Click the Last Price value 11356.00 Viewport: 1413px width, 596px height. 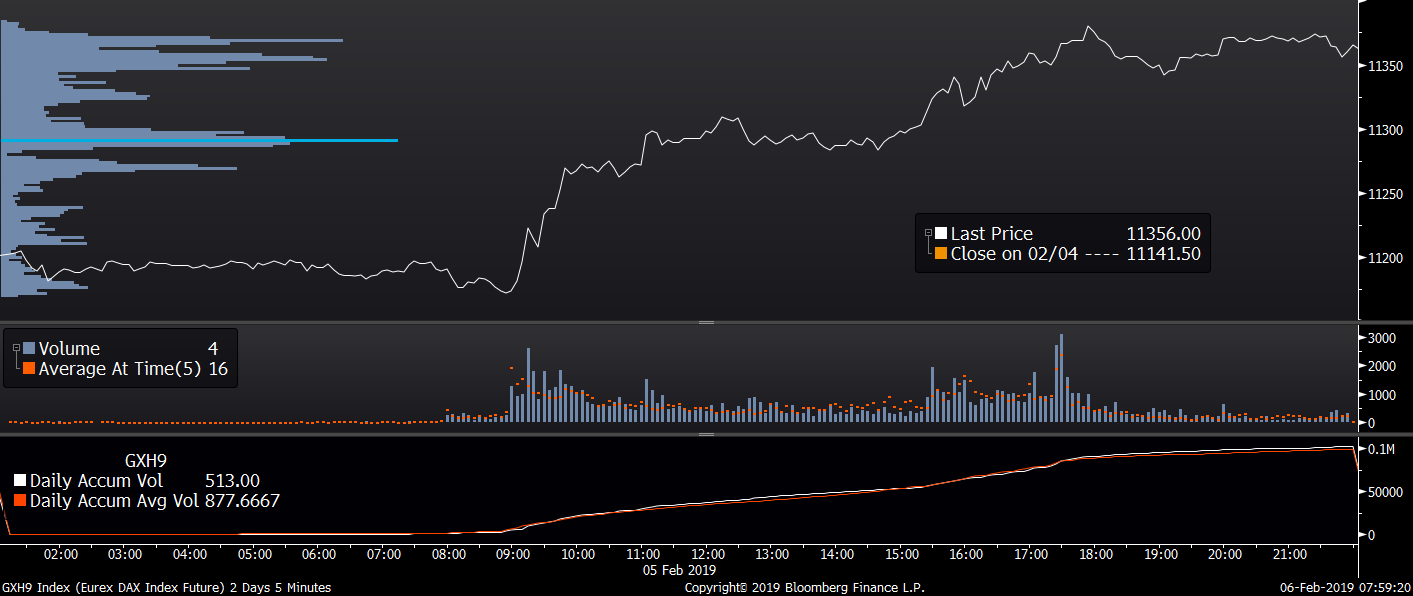click(x=1163, y=234)
